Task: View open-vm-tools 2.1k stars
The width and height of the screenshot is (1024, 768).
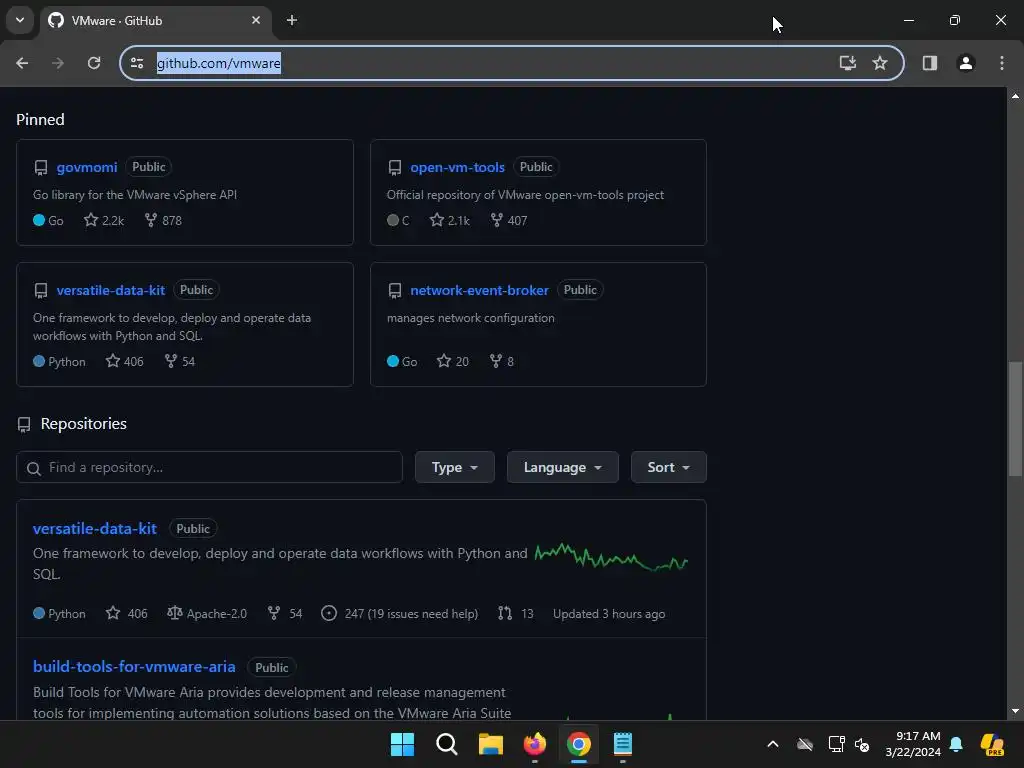Action: (x=450, y=221)
